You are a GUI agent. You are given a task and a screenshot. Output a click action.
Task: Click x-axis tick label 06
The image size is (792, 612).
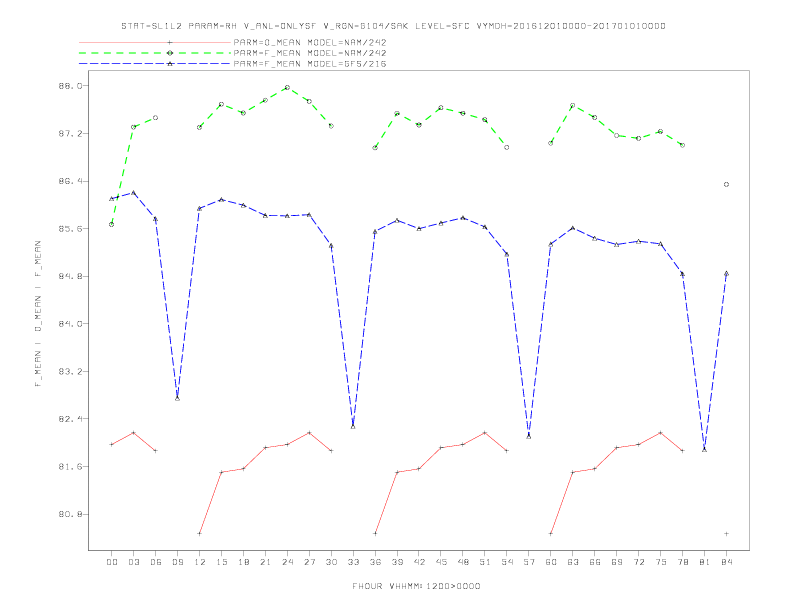point(156,562)
